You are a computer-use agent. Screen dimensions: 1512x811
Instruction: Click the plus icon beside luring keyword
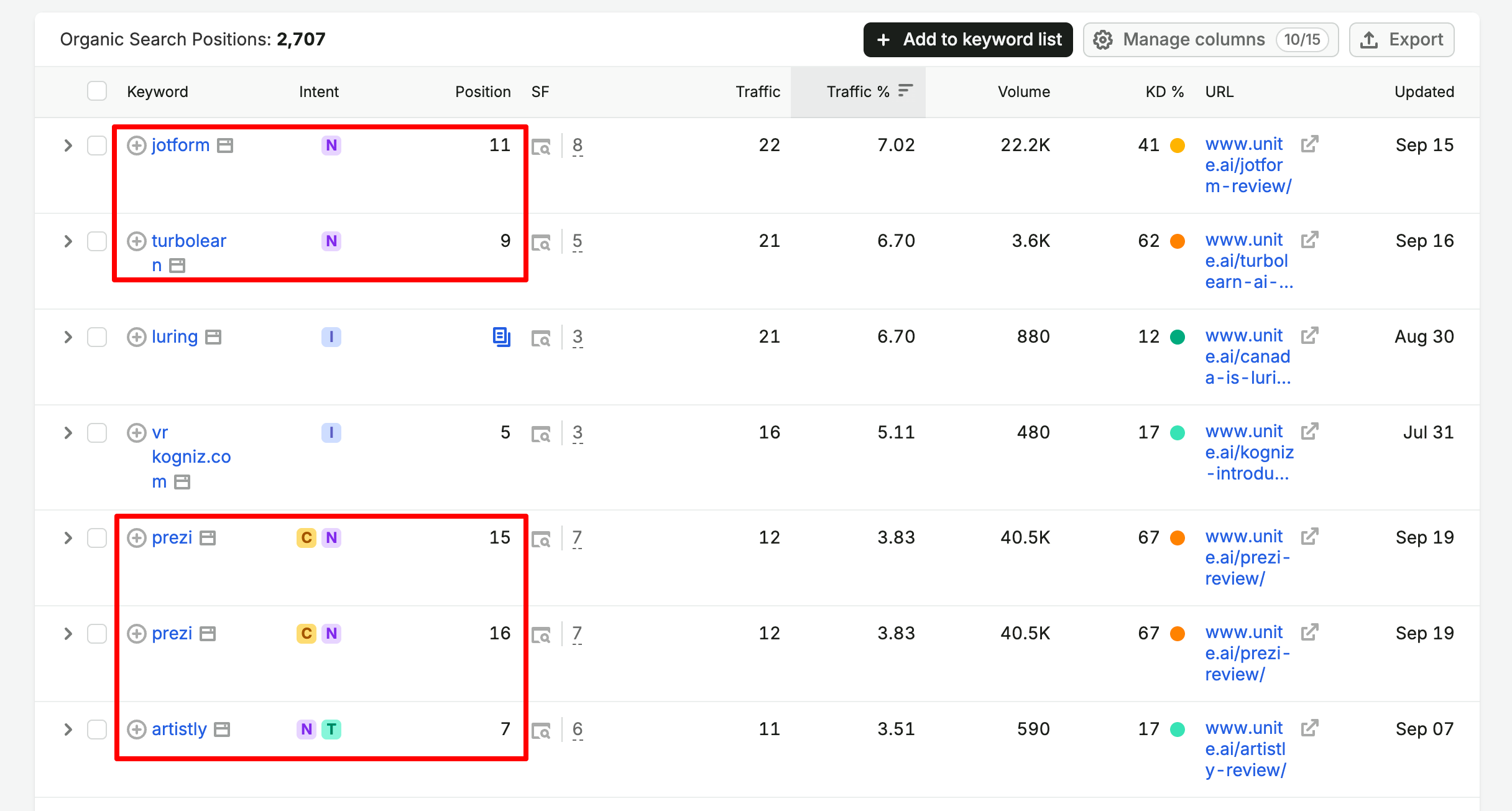pos(136,337)
